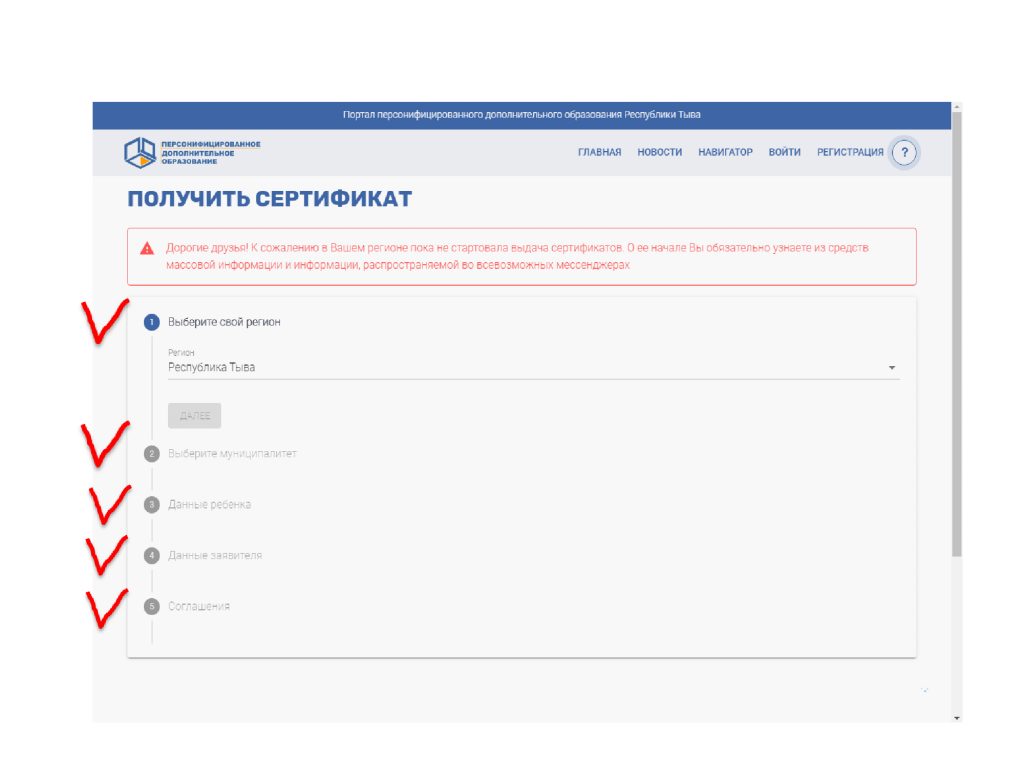Expand the Данные заявителя step
This screenshot has width=1024, height=768.
tap(215, 555)
